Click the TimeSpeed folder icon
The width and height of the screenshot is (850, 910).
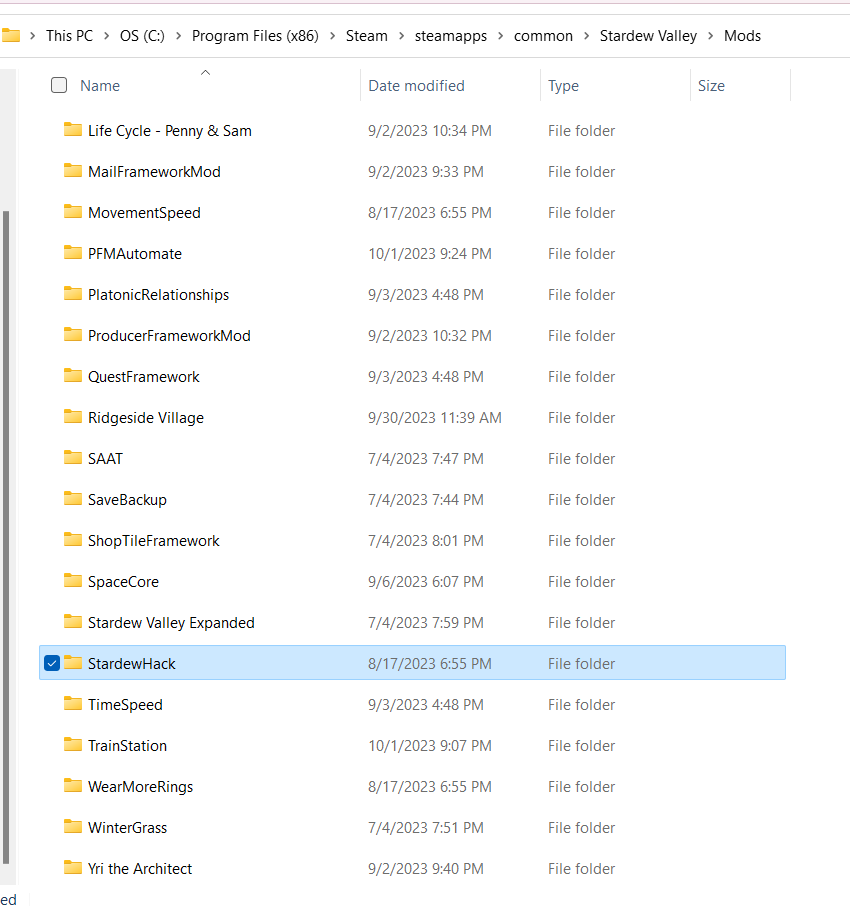tap(73, 704)
